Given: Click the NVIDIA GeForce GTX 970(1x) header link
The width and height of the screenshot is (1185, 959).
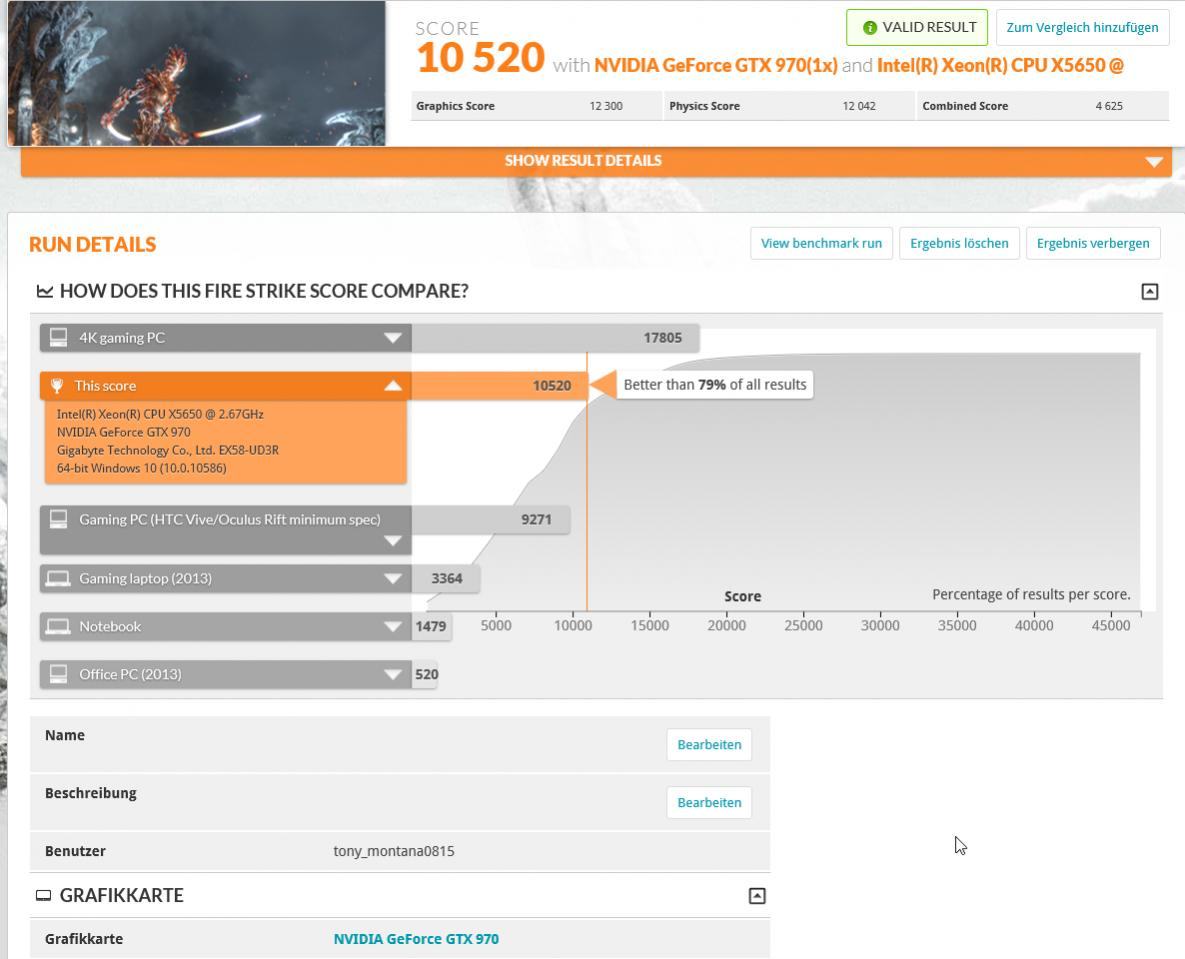Looking at the screenshot, I should tap(716, 66).
